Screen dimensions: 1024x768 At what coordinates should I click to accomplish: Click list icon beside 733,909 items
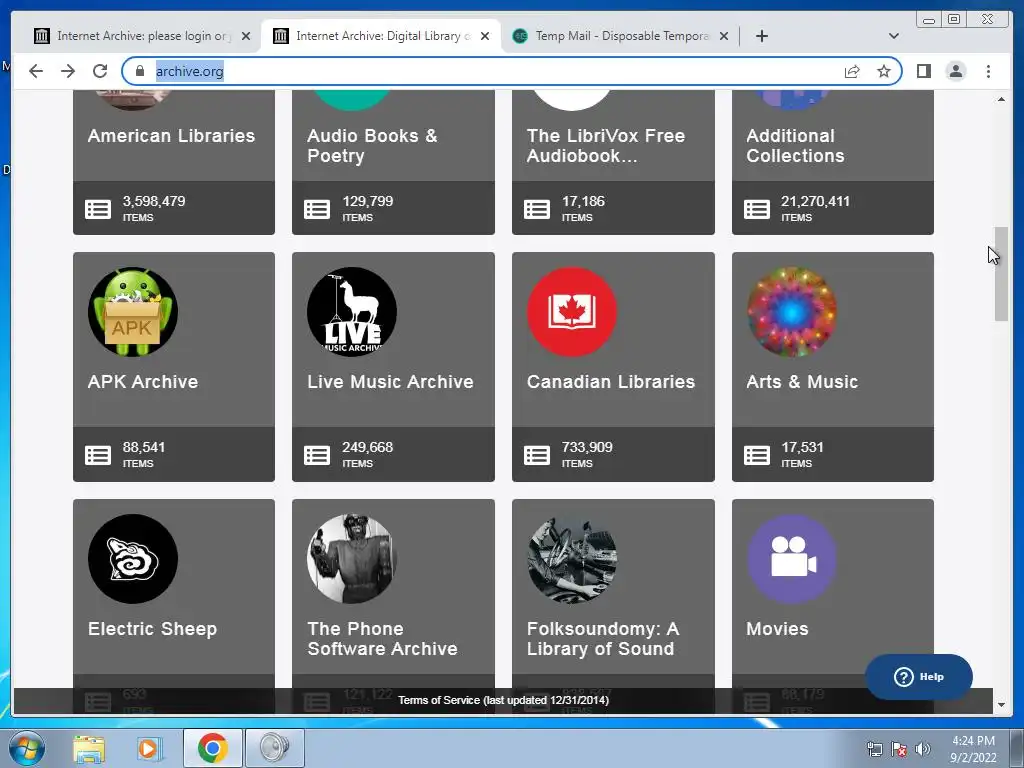point(537,455)
